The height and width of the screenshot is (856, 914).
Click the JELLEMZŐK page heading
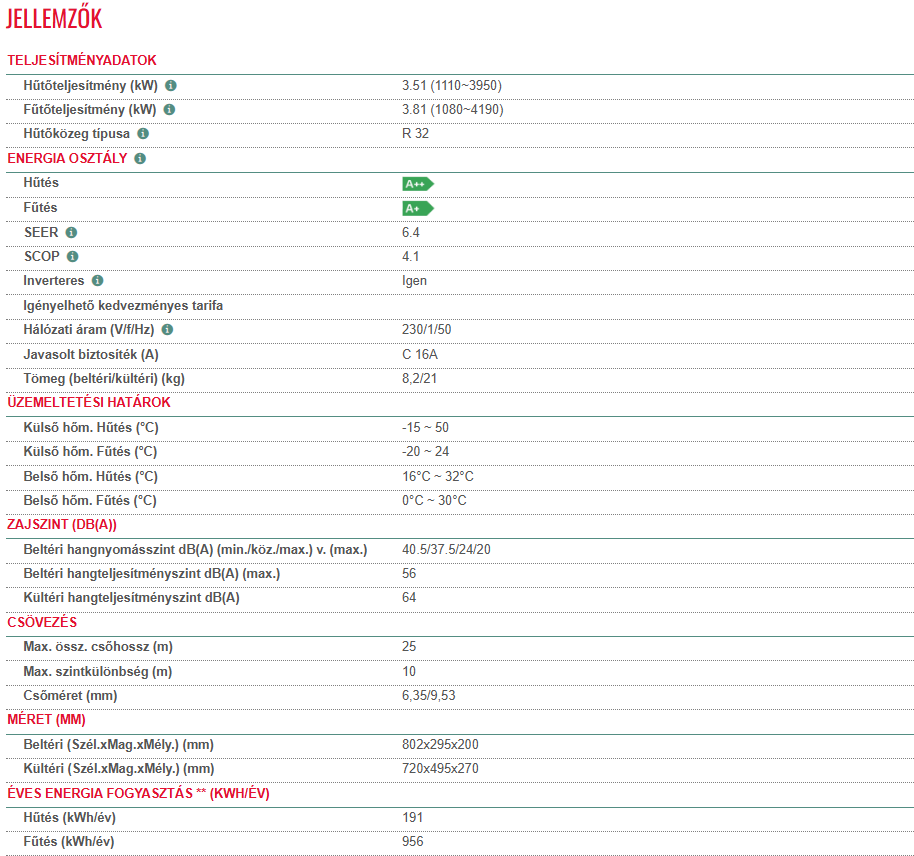coord(54,19)
